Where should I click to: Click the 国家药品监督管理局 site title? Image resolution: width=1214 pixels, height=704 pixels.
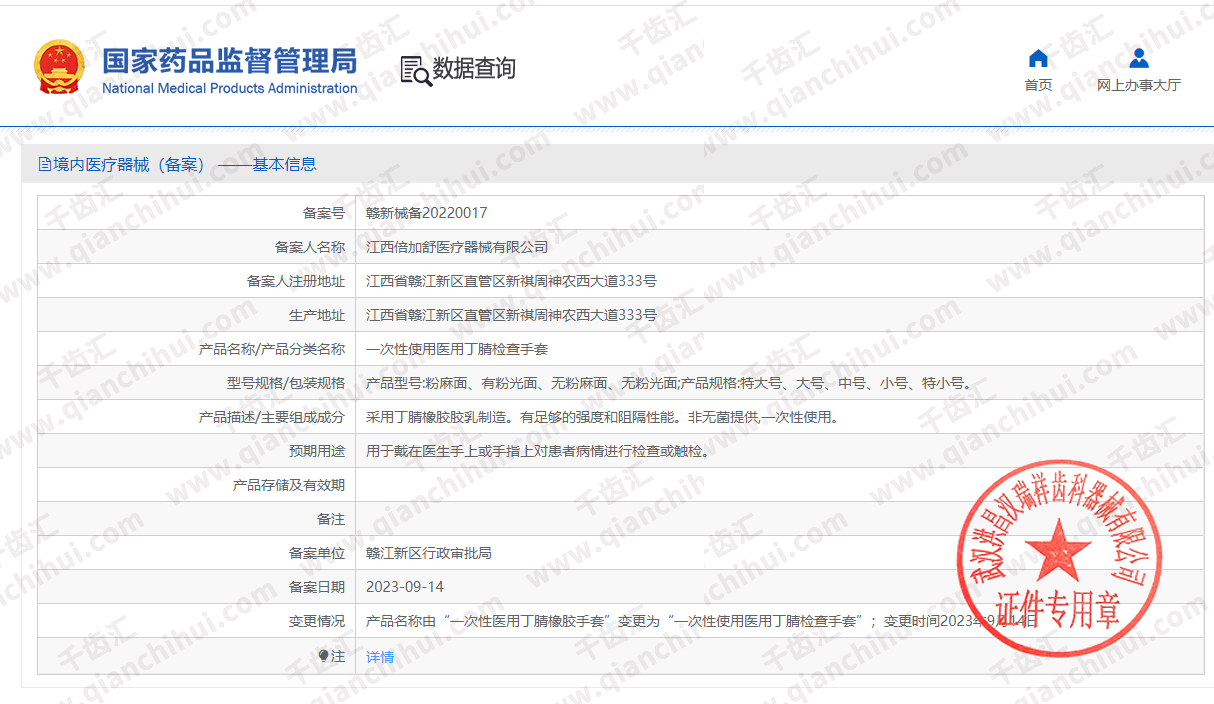[229, 60]
